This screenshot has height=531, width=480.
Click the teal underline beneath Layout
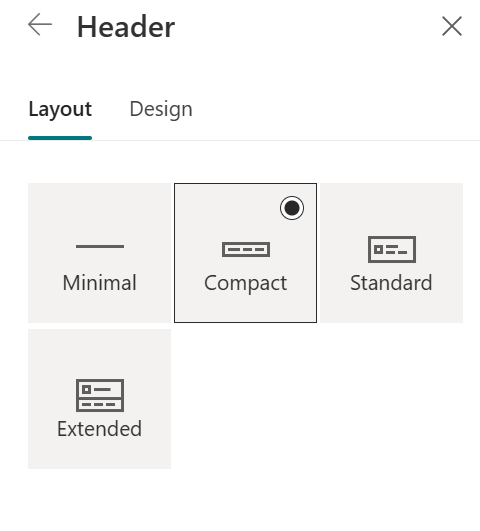point(60,138)
